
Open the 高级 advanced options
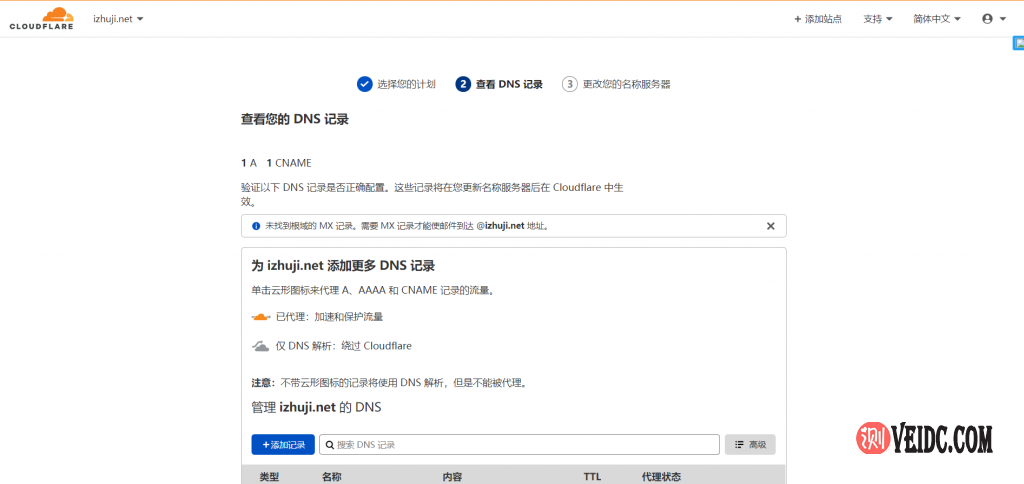[x=750, y=445]
